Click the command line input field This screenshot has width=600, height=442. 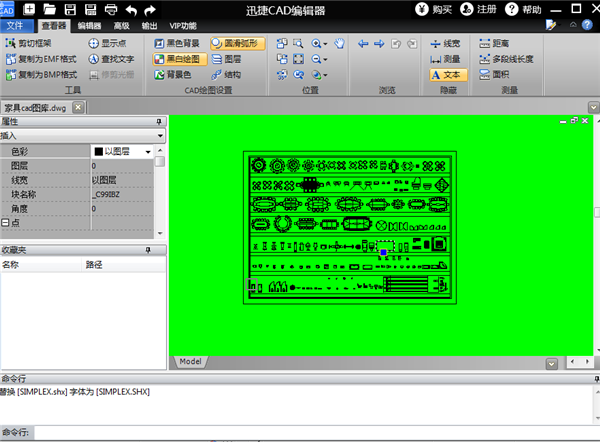(x=316, y=432)
